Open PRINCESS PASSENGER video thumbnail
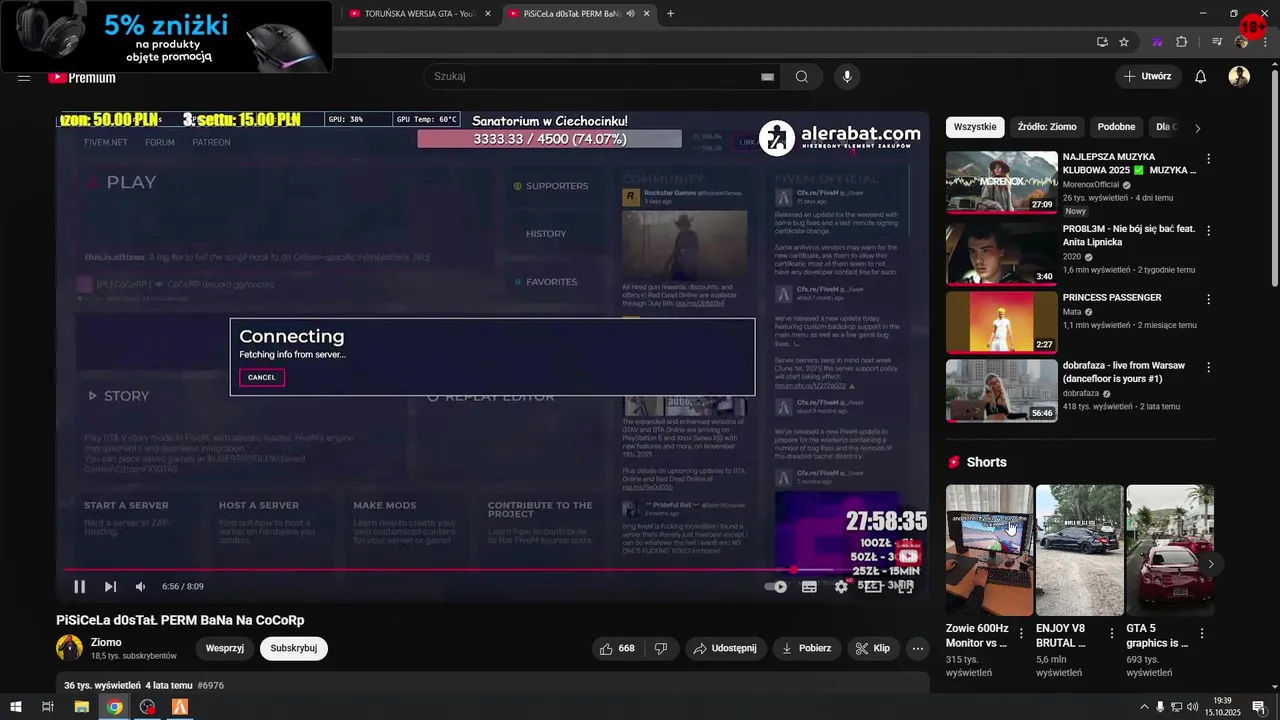 pos(1001,322)
